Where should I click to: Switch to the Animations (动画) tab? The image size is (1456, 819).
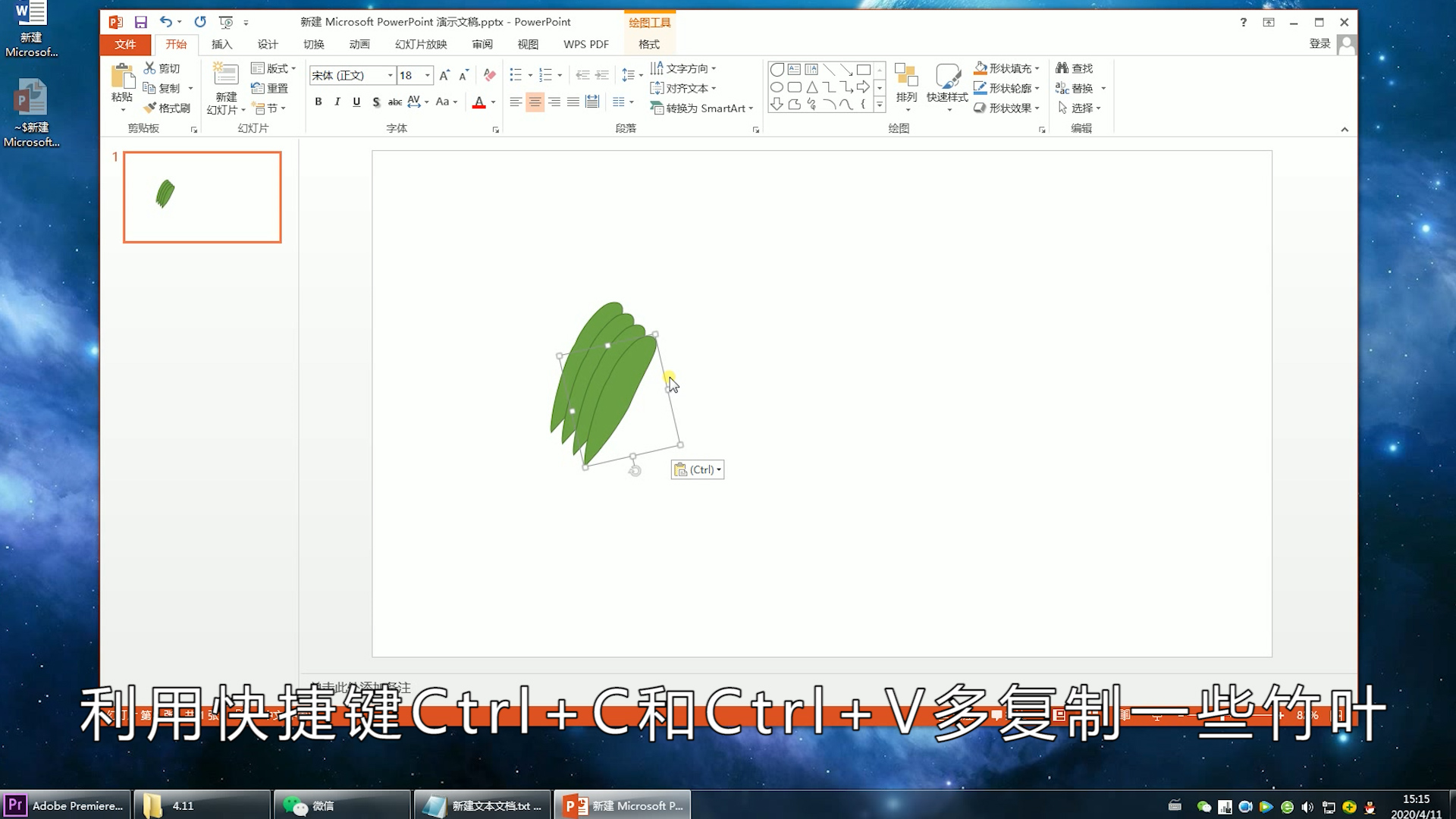[x=359, y=44]
